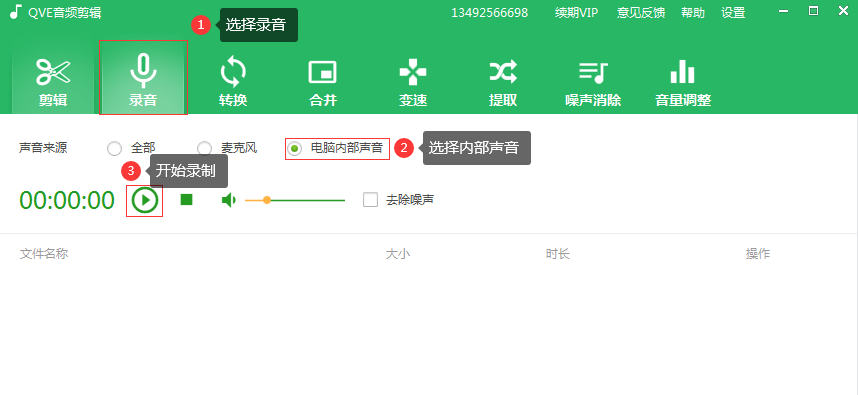Click the QVE music note logo

[16, 11]
